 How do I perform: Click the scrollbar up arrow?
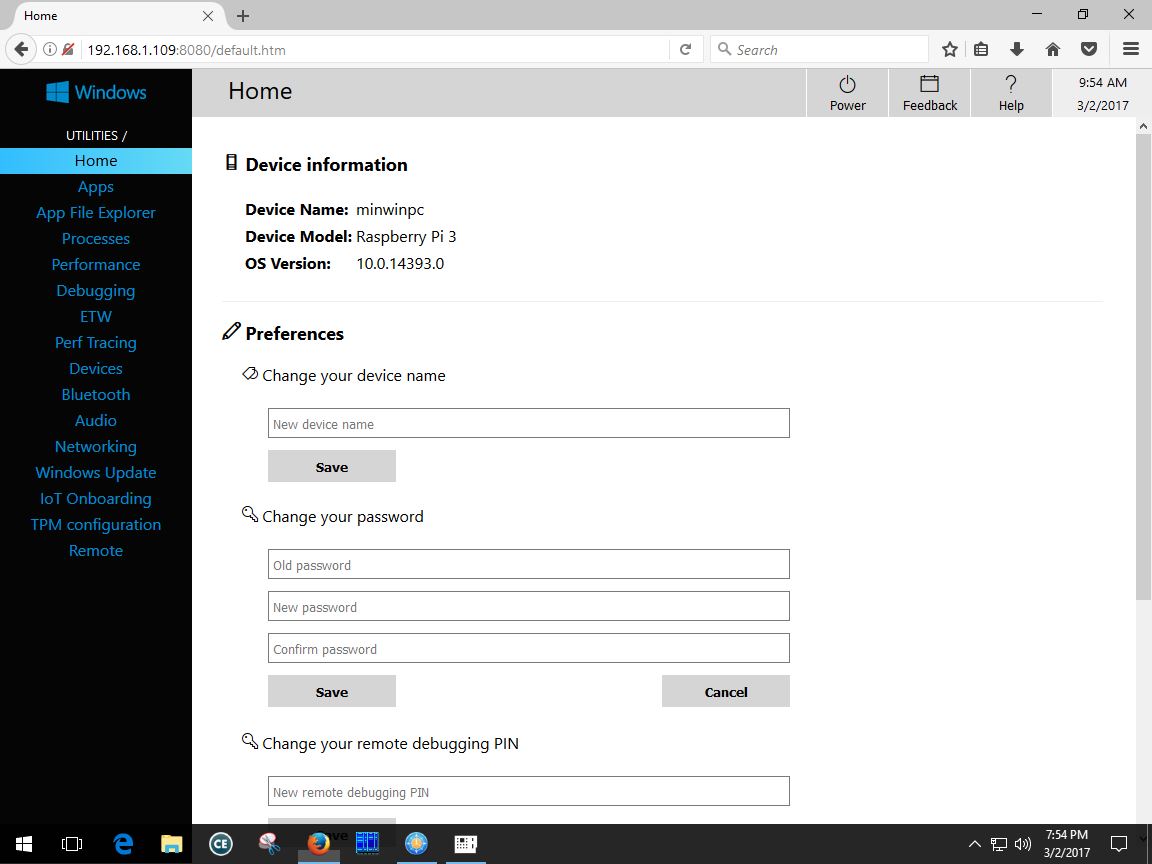click(x=1143, y=126)
